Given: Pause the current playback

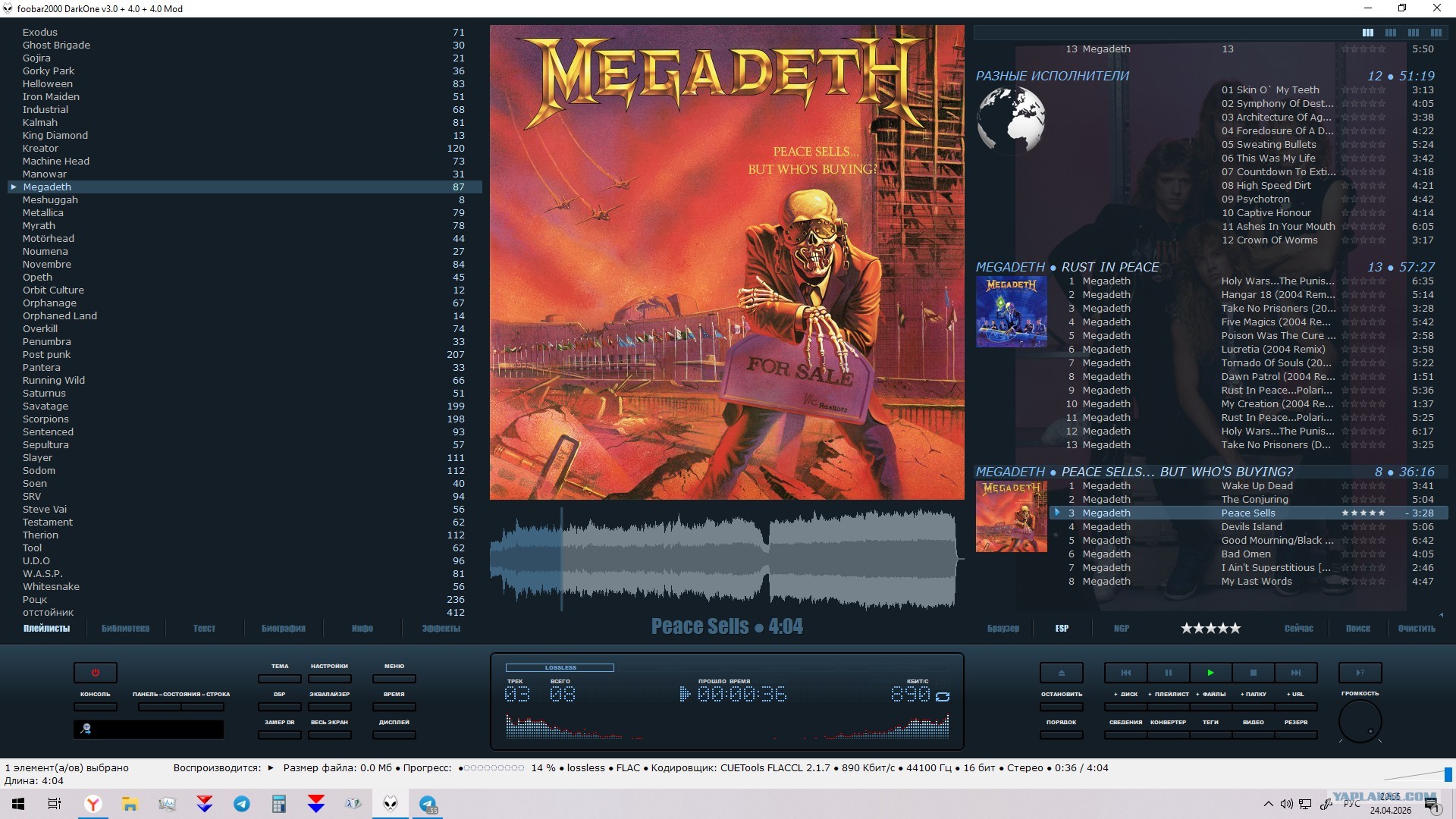Looking at the screenshot, I should pos(1169,673).
